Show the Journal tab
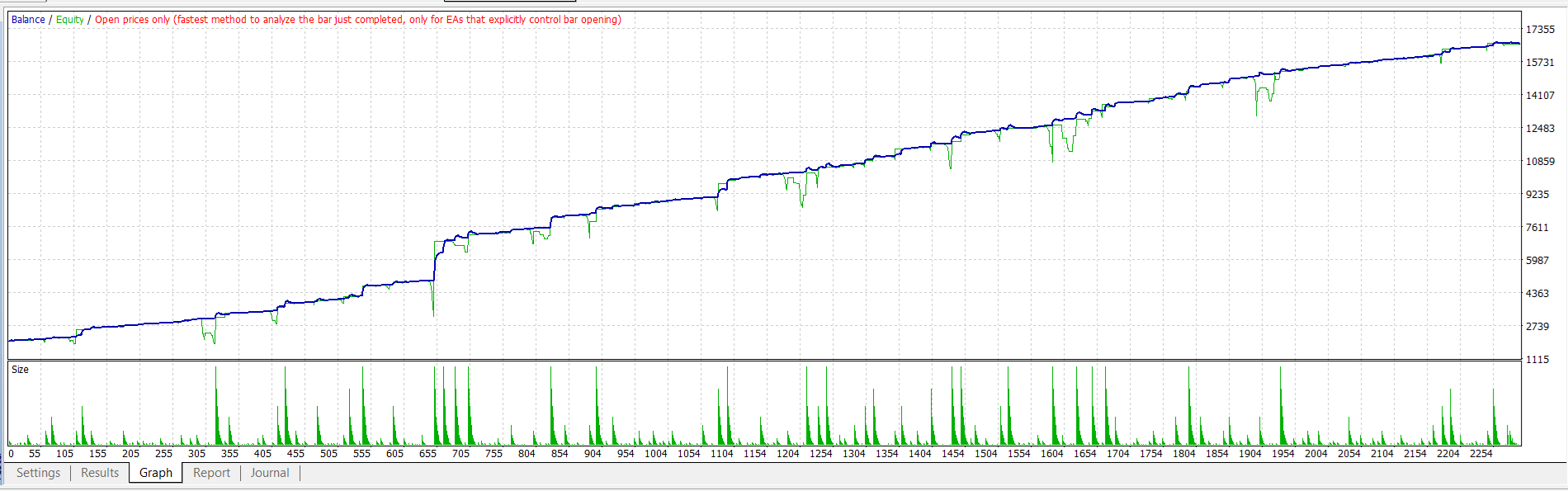This screenshot has height=491, width=1568. pyautogui.click(x=270, y=473)
